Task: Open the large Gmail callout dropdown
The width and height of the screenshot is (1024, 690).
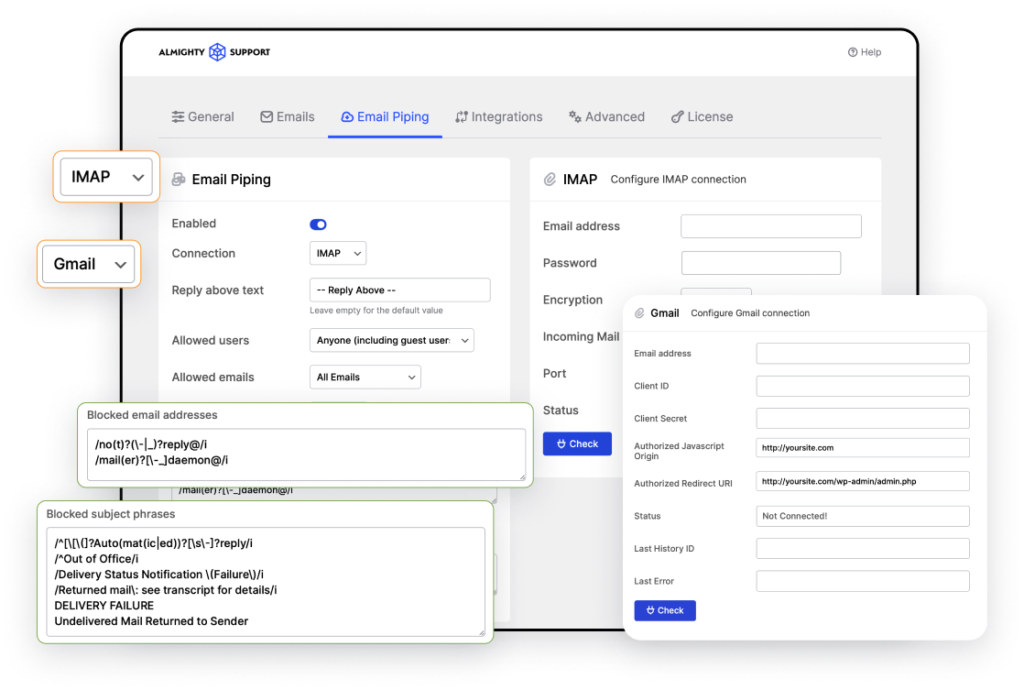Action: [x=89, y=264]
